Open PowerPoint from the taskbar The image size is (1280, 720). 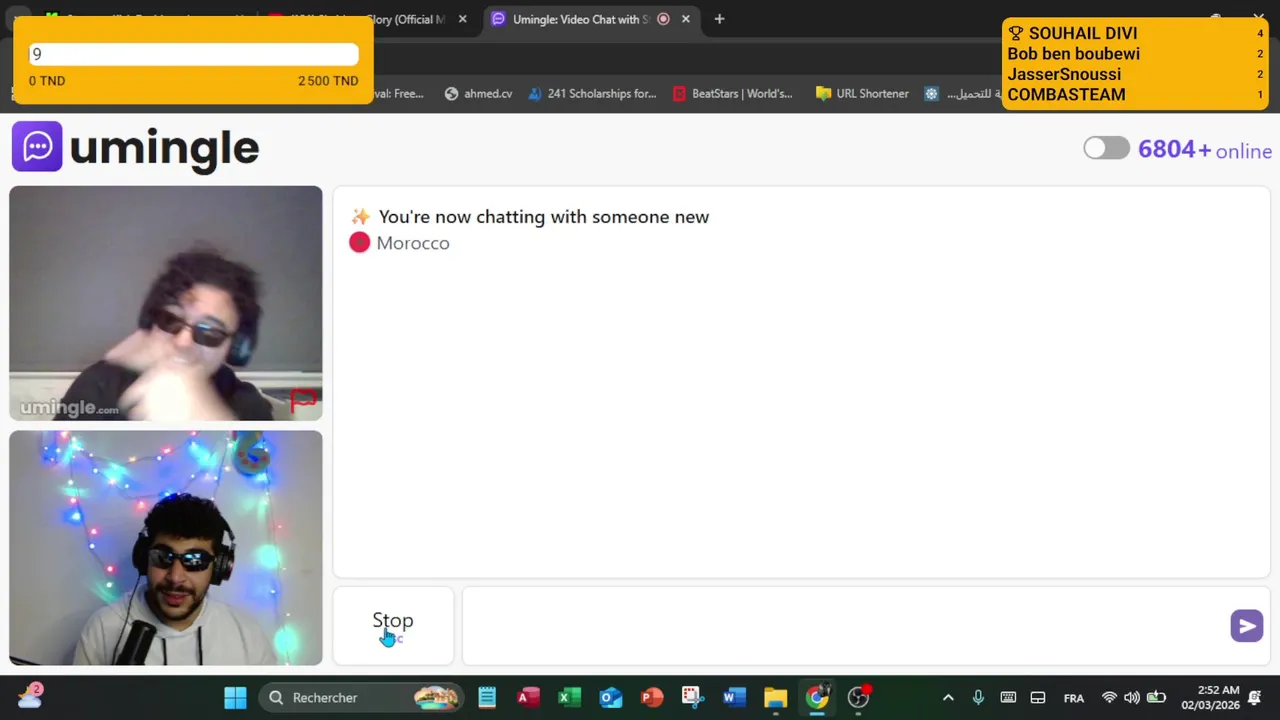pyautogui.click(x=652, y=698)
